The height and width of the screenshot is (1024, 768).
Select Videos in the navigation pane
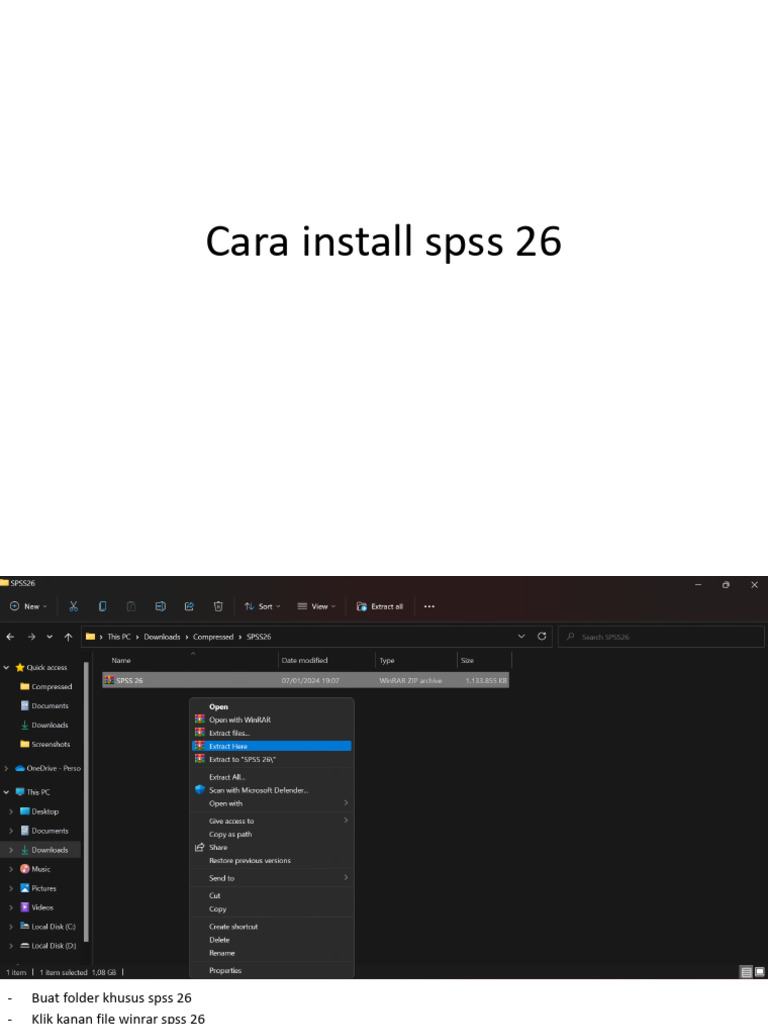(x=37, y=907)
